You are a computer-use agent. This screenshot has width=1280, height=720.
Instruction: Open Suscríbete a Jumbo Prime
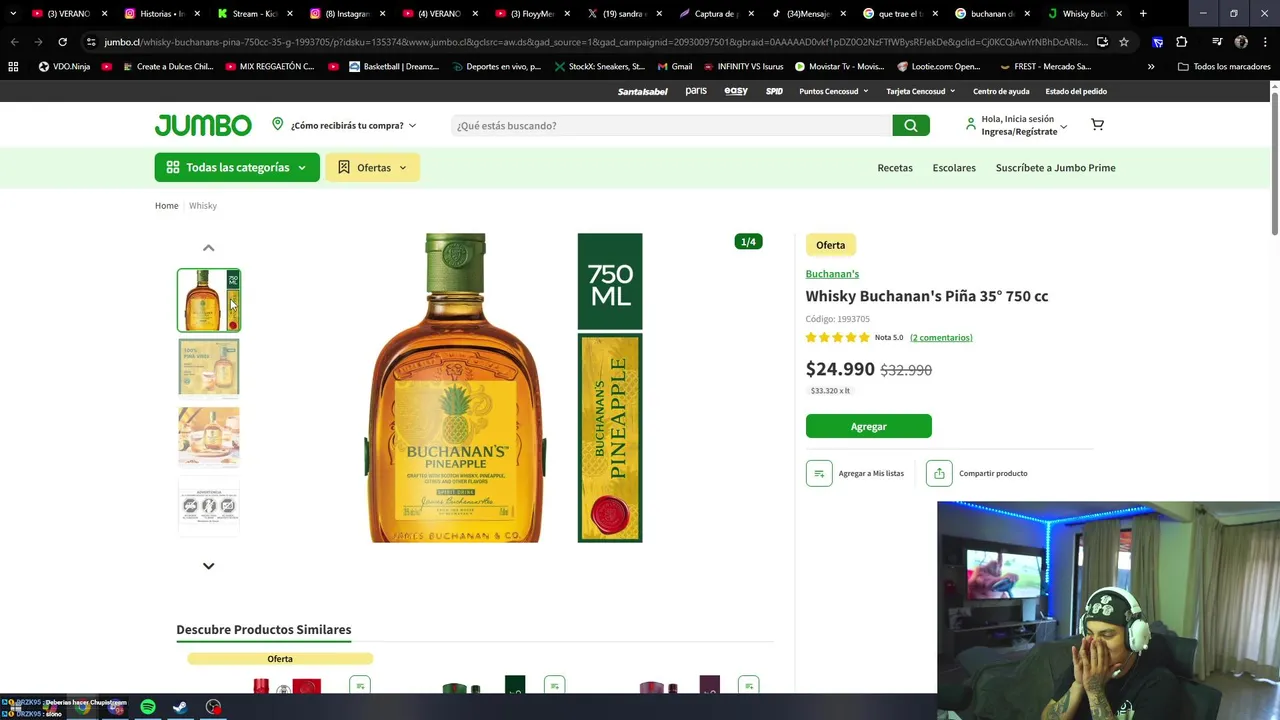[1055, 168]
